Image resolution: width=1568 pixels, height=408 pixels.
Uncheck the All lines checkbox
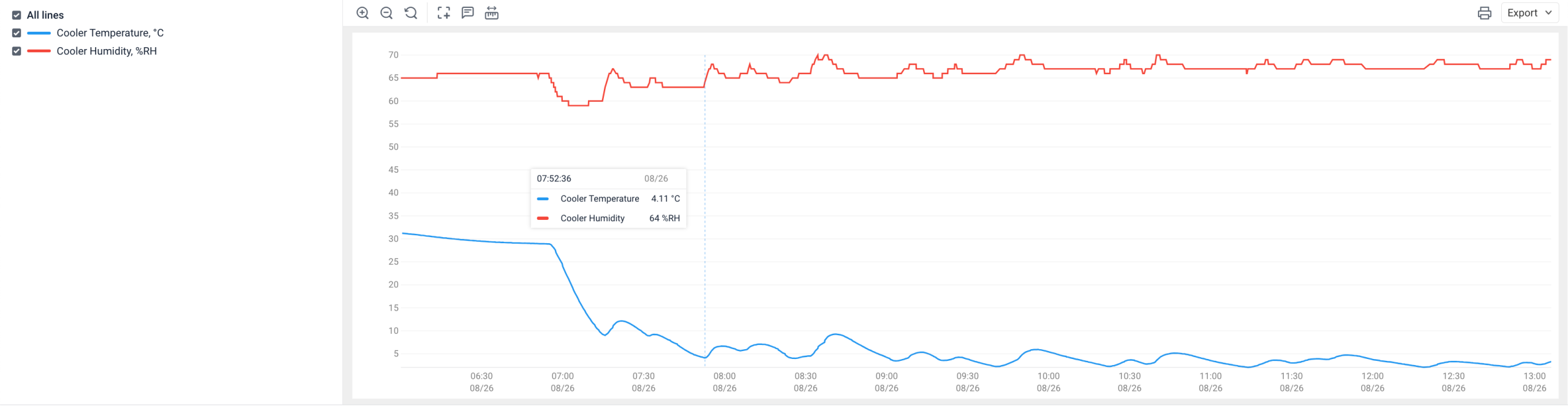17,15
